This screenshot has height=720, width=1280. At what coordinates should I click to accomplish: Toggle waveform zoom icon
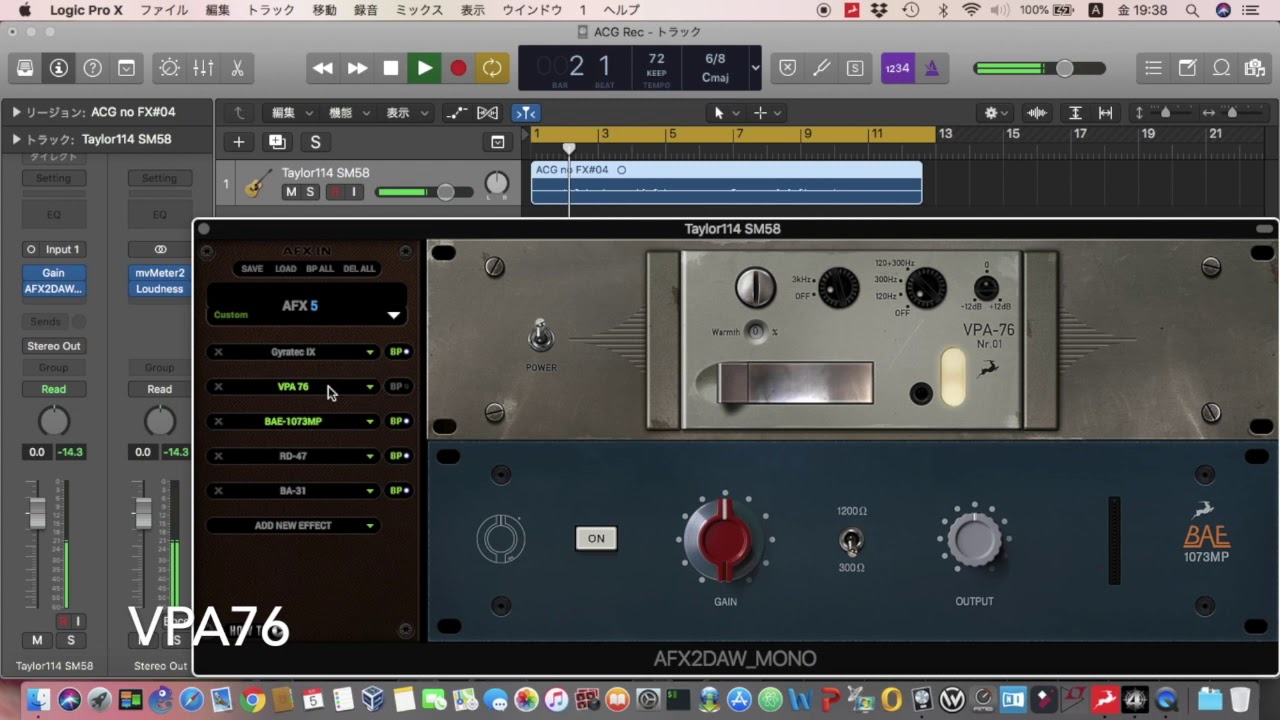click(1037, 113)
